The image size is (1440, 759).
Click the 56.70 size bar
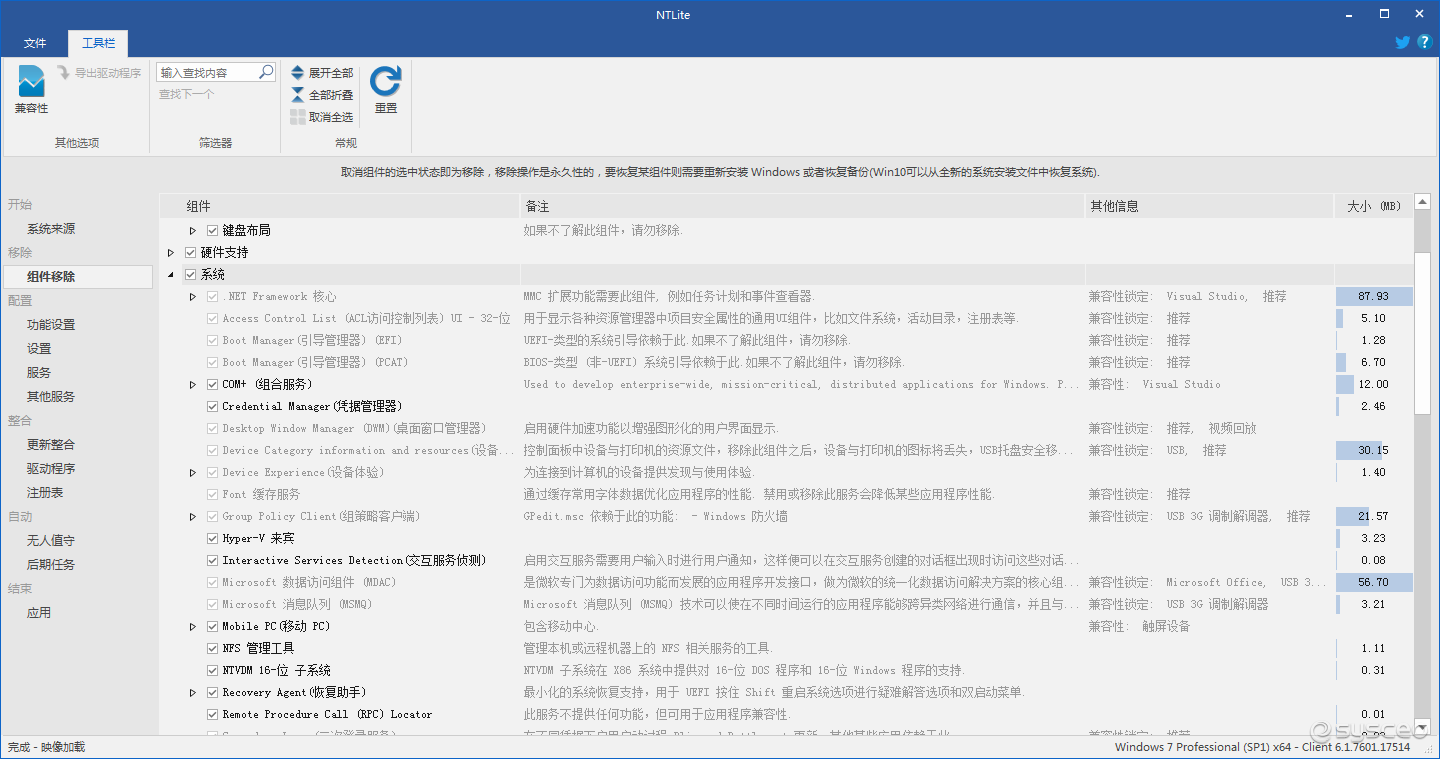[1374, 583]
